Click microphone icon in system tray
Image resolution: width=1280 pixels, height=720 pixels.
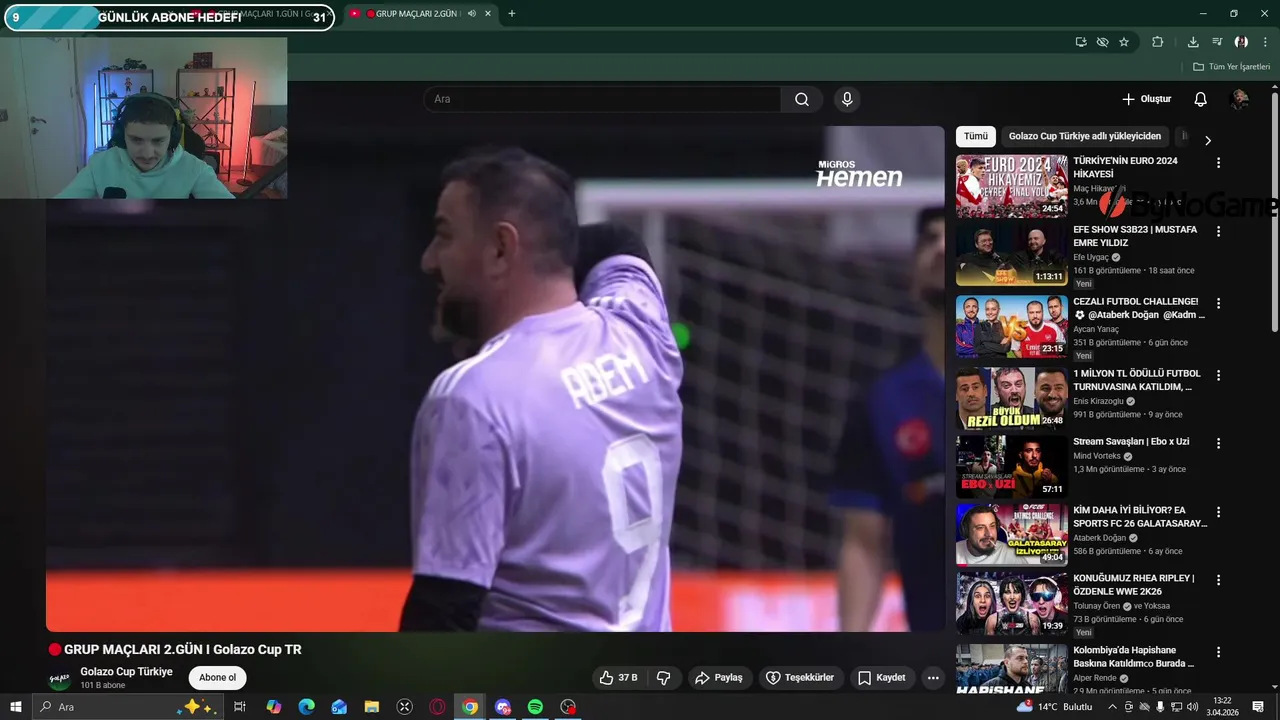click(x=1160, y=707)
